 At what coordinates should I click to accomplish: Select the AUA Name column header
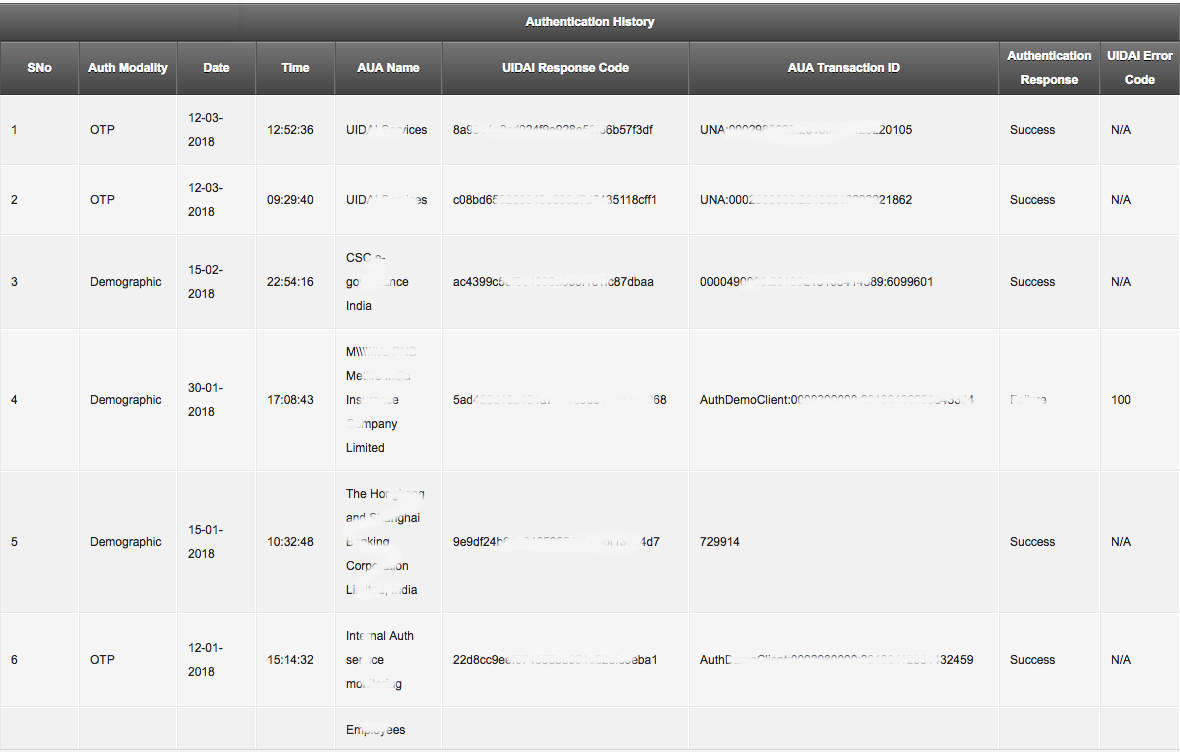(388, 67)
